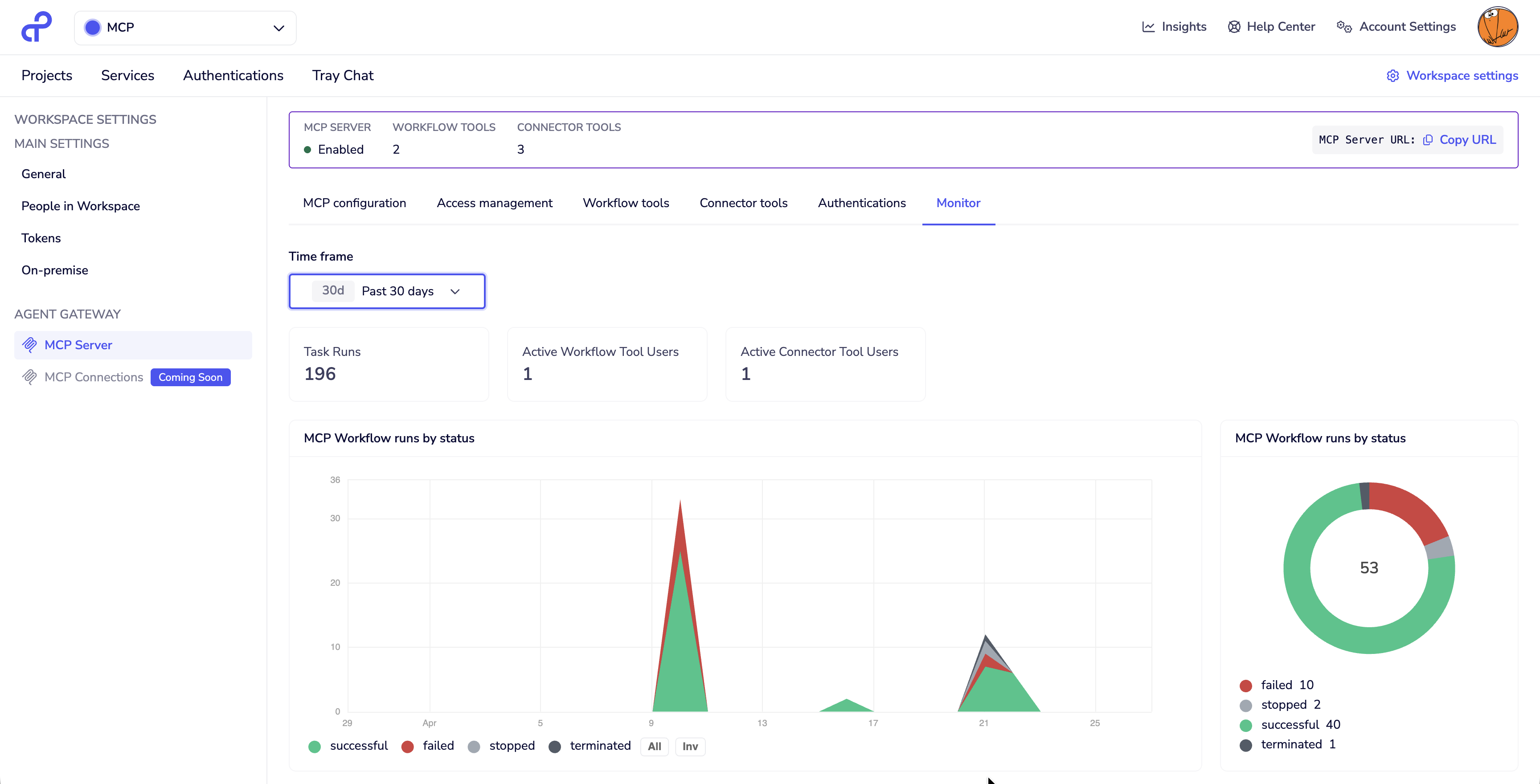Click the Insights chart icon

[x=1148, y=27]
